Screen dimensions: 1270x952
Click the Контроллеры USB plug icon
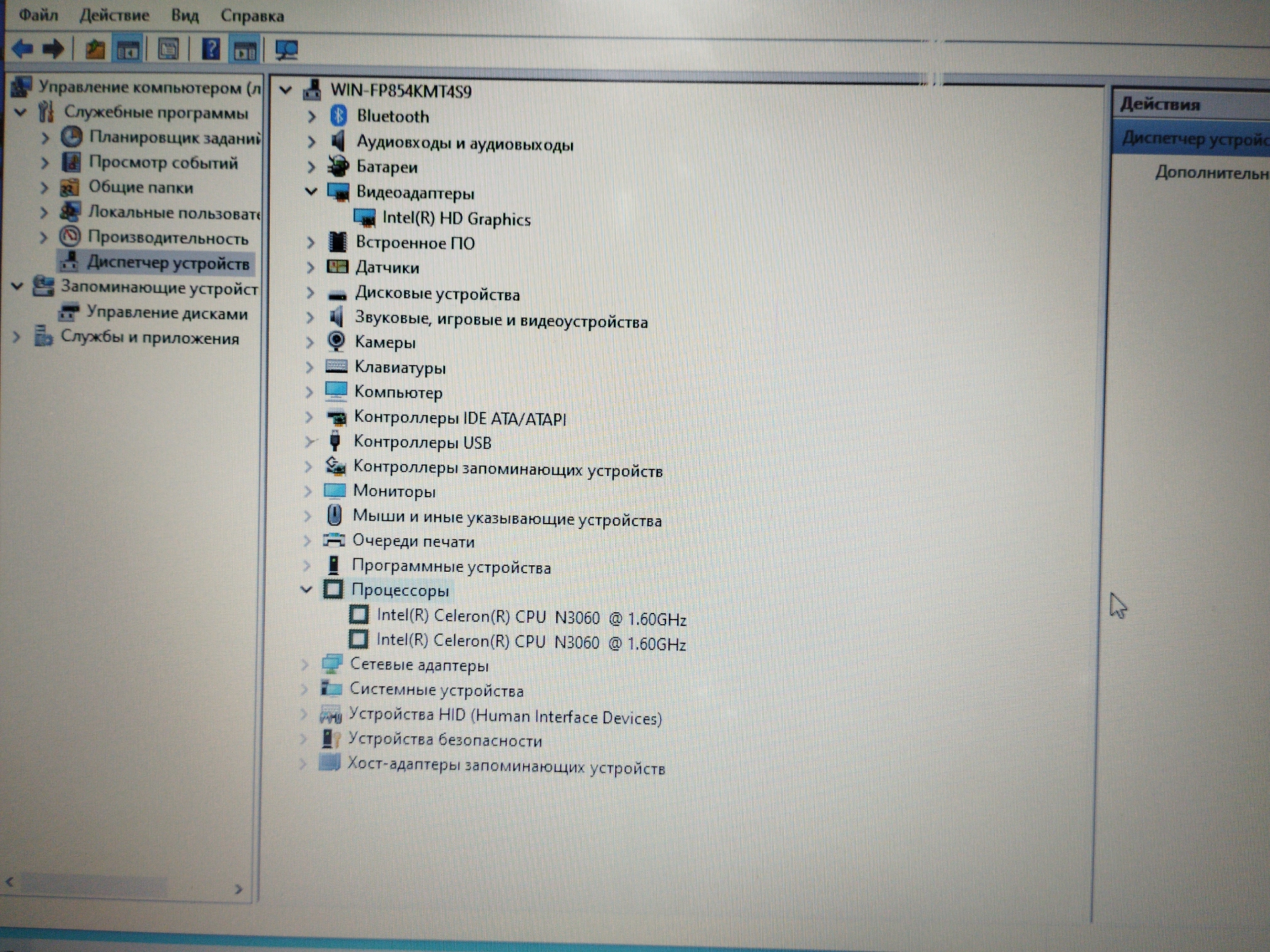tap(335, 441)
